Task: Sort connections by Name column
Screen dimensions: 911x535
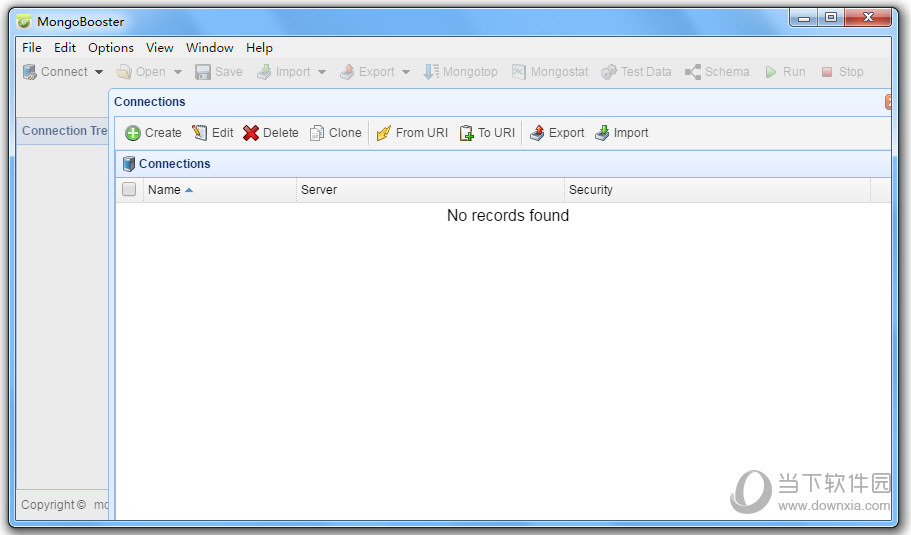Action: click(x=220, y=190)
